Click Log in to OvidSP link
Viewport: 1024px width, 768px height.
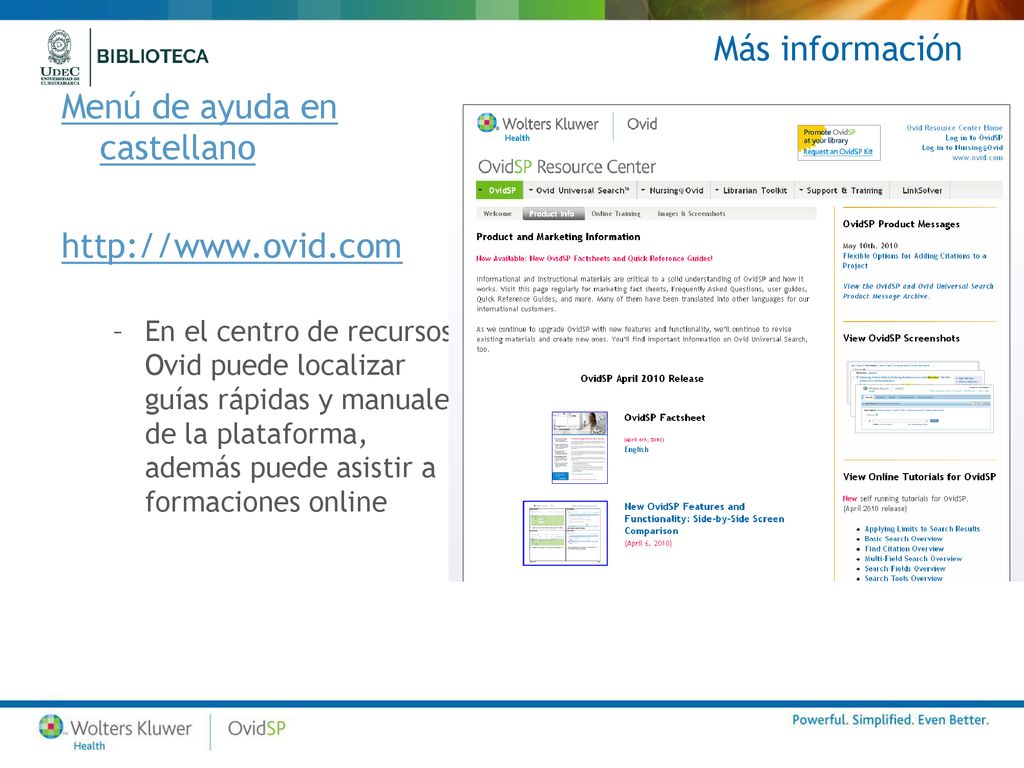pos(974,138)
